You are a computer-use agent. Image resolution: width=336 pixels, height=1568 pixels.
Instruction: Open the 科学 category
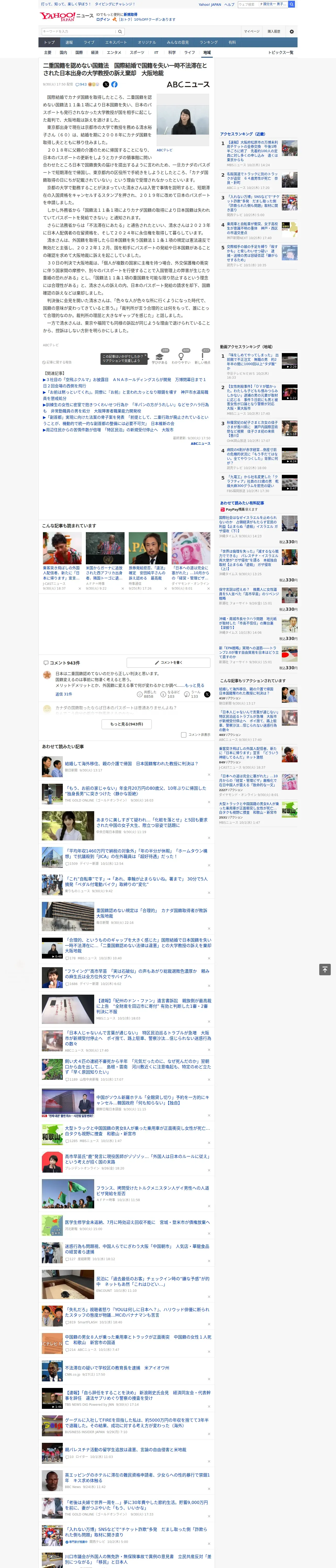172,52
